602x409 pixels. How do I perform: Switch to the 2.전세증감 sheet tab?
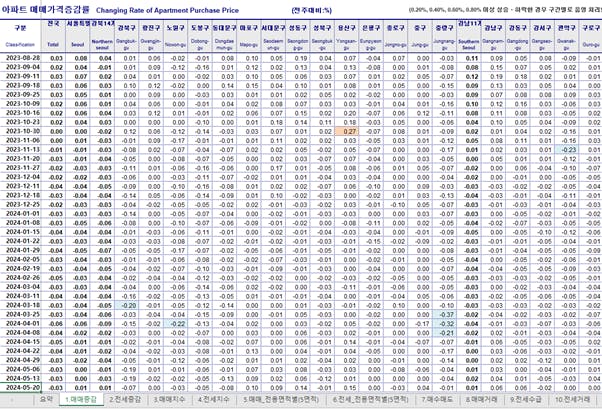click(125, 399)
